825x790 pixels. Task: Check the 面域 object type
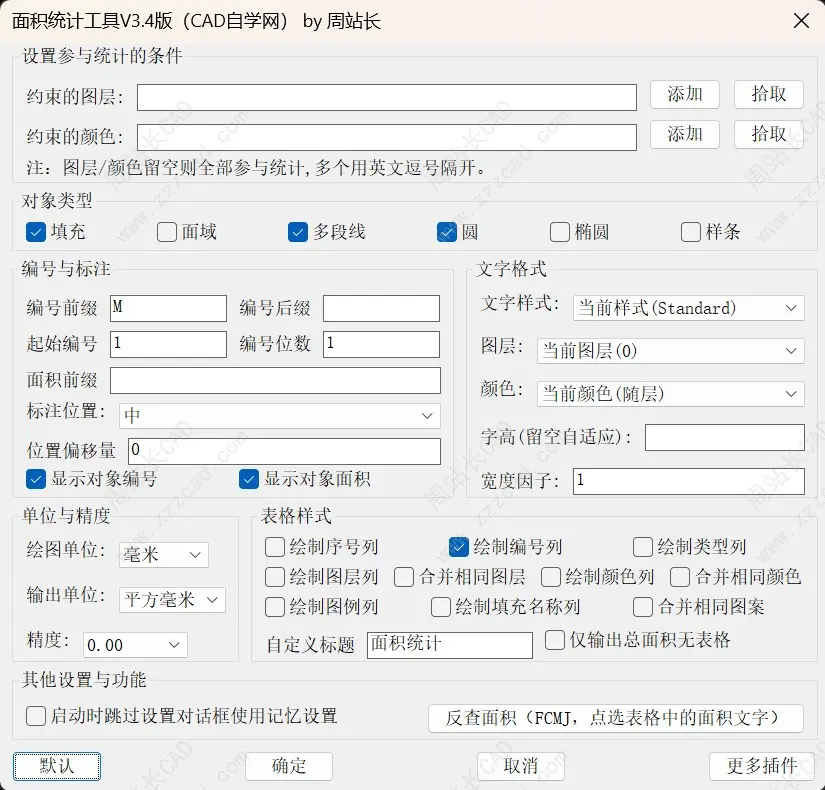167,232
